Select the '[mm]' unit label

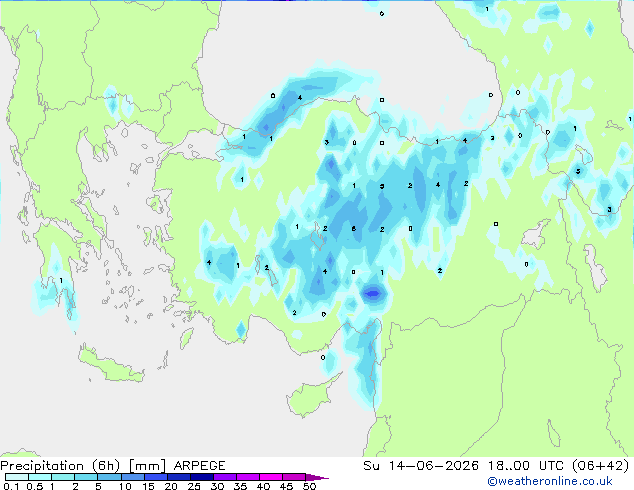pyautogui.click(x=147, y=466)
